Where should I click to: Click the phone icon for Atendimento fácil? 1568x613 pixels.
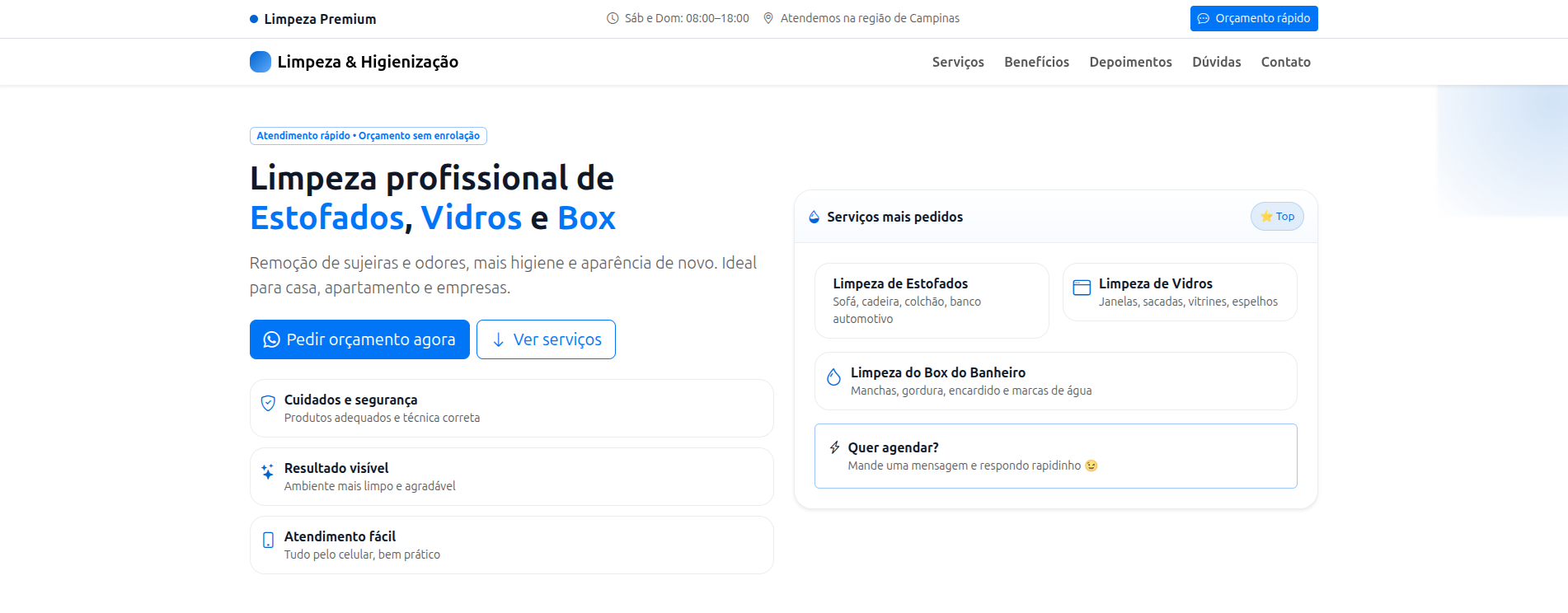[x=268, y=540]
